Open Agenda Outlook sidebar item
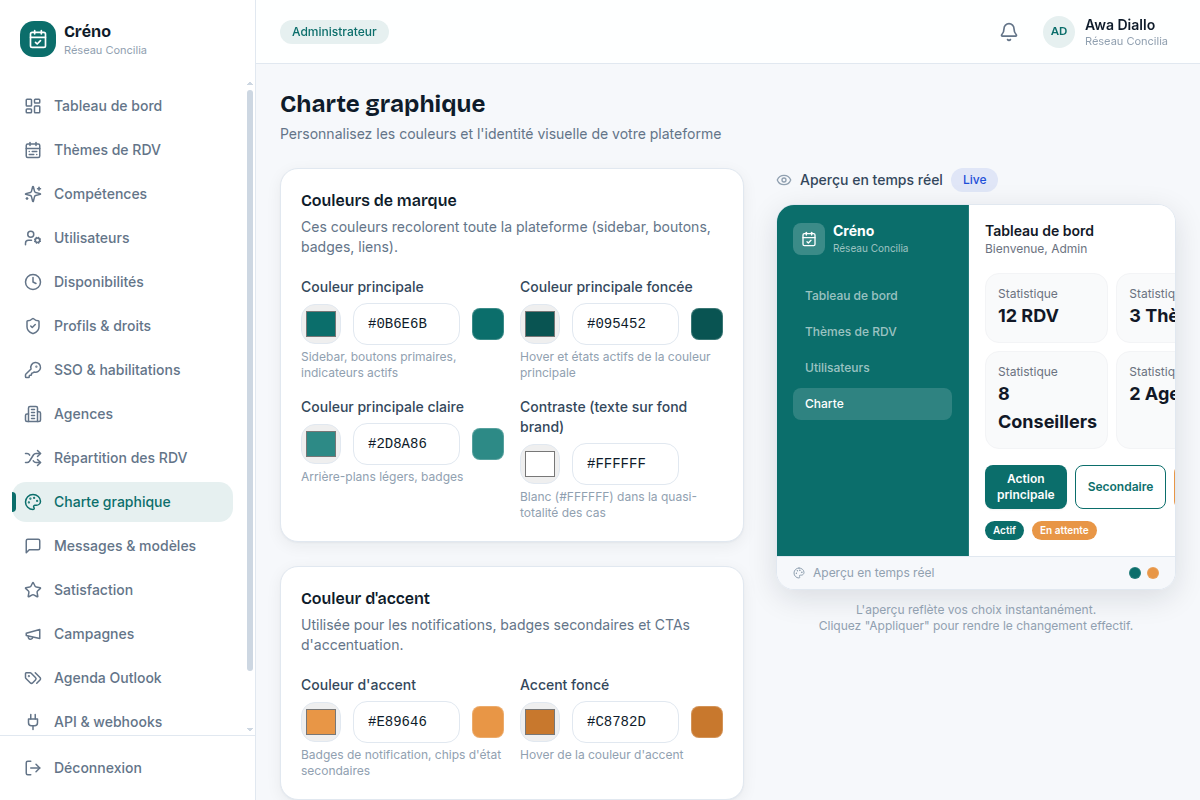This screenshot has height=800, width=1200. click(x=122, y=678)
